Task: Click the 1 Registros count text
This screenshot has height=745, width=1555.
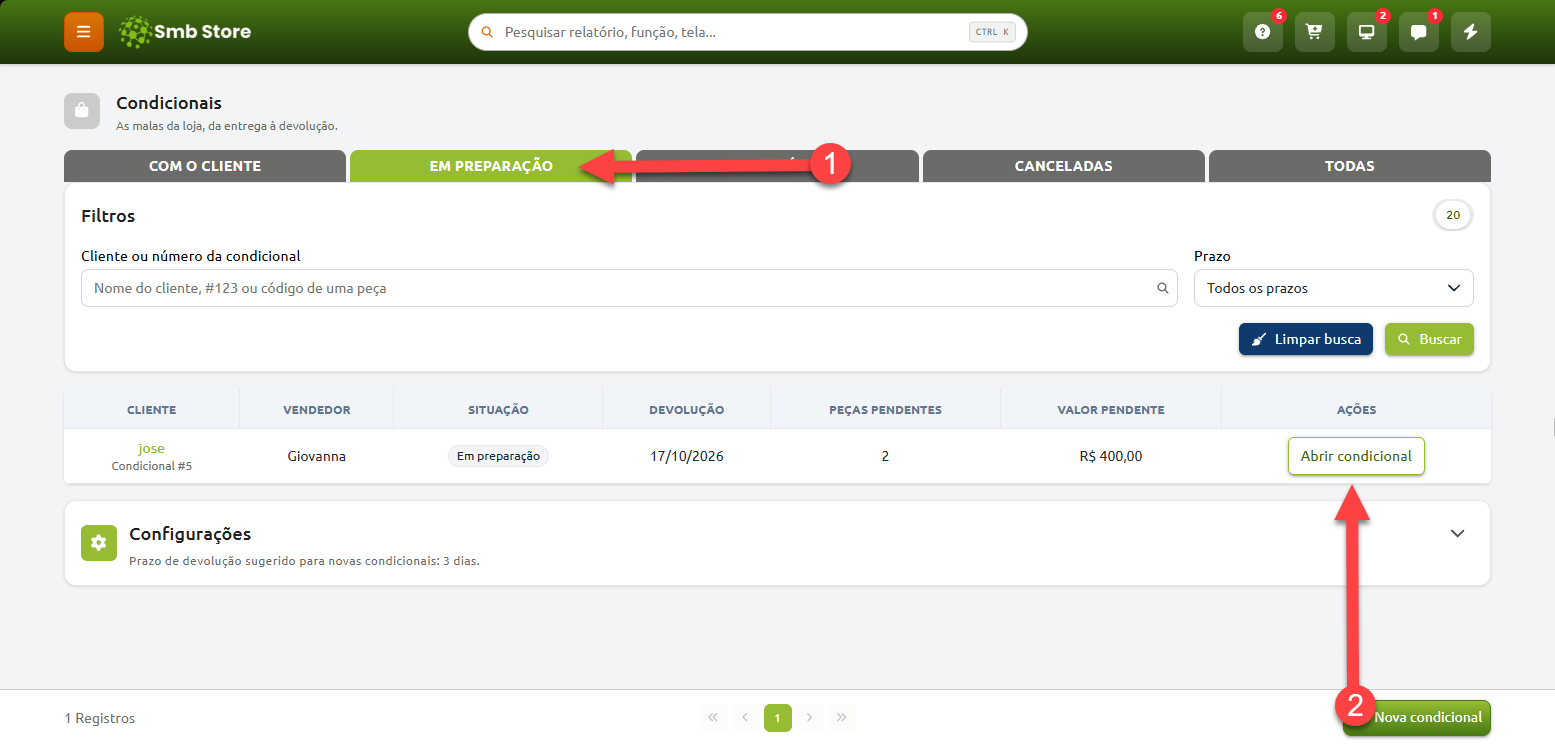Action: pos(100,718)
